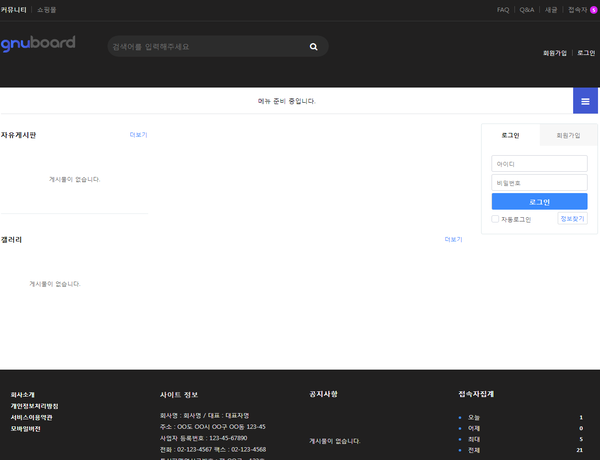Image resolution: width=600 pixels, height=460 pixels.
Task: Click the 아이디 input field
Action: [x=539, y=163]
